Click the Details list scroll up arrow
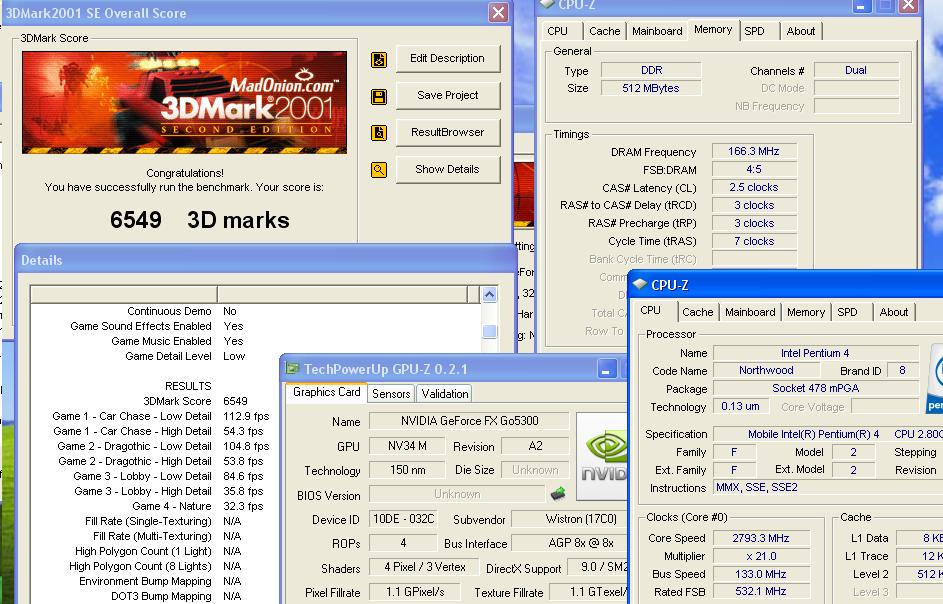Screen dimensions: 943x604 tap(490, 295)
